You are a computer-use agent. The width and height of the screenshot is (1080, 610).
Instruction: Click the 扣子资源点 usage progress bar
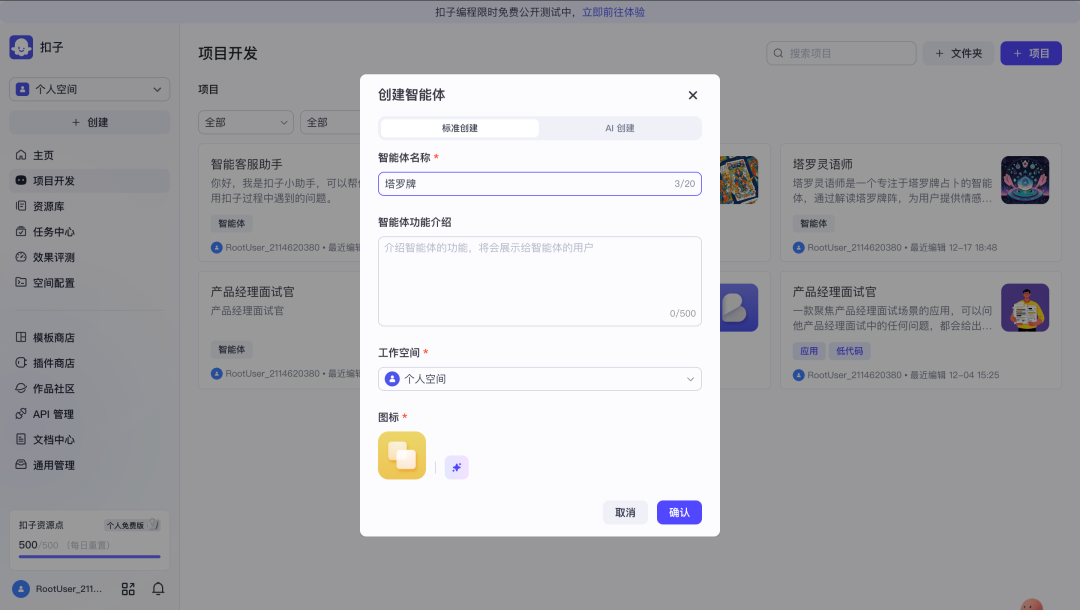pyautogui.click(x=90, y=556)
